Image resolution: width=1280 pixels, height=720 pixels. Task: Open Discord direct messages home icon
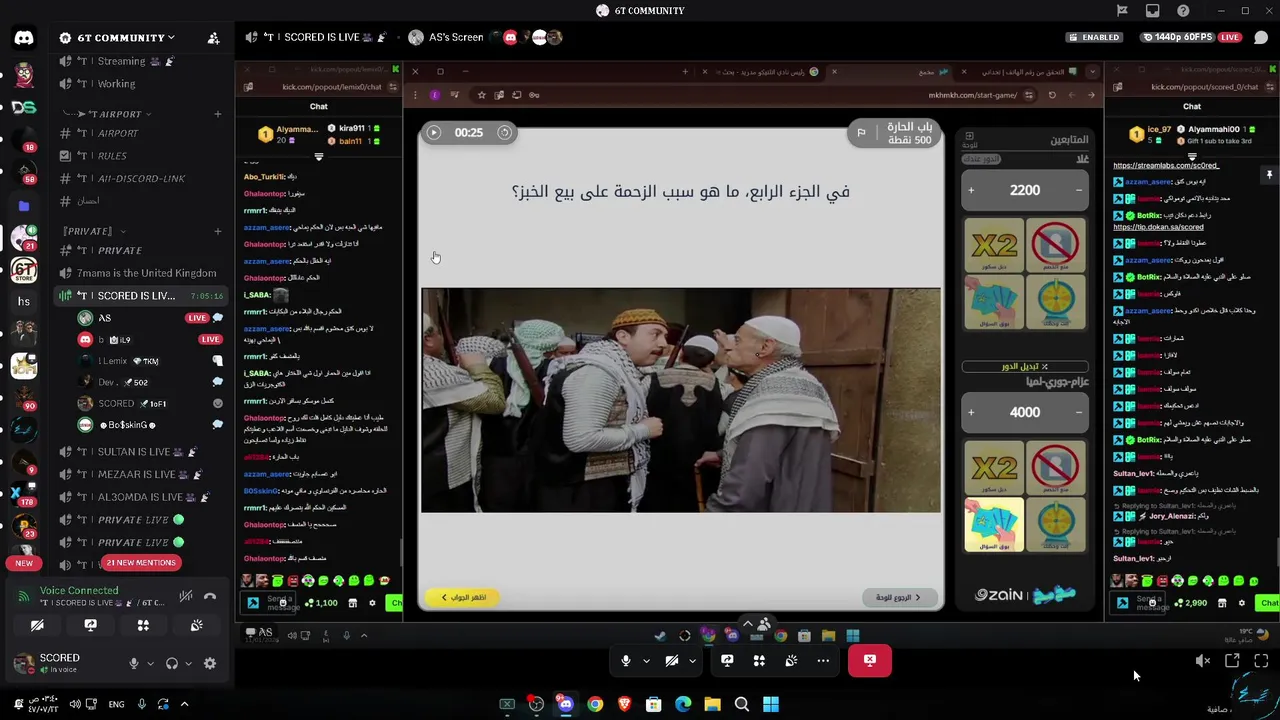tap(24, 38)
